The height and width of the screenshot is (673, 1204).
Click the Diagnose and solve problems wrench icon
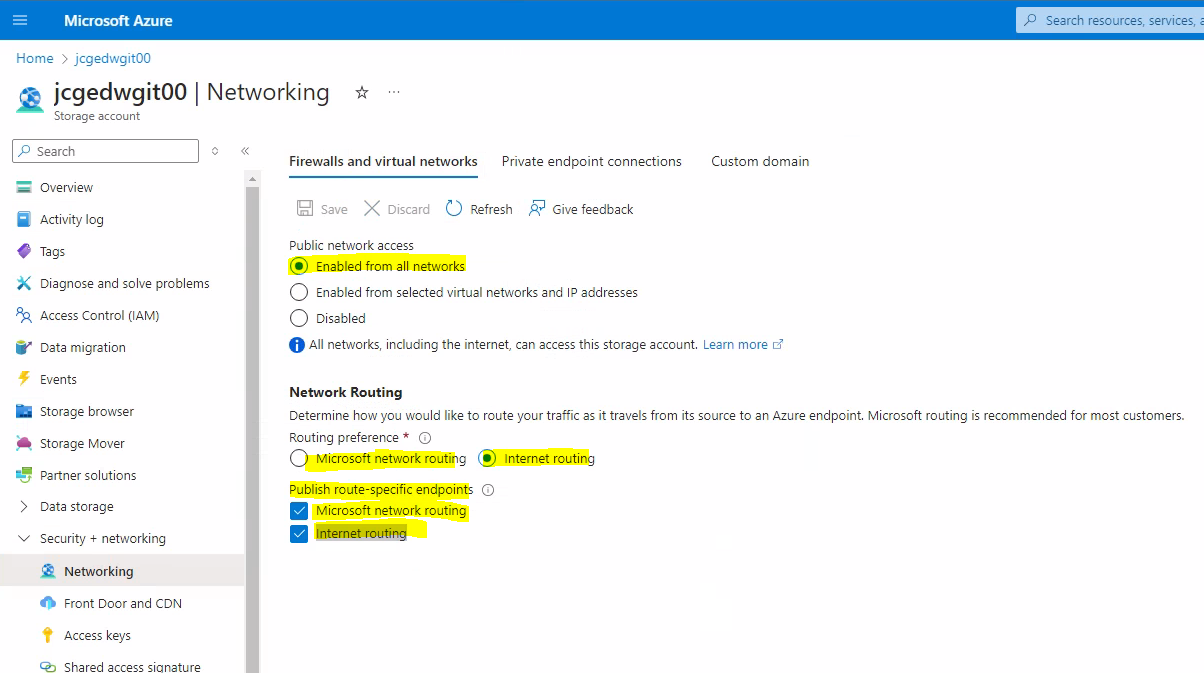[x=24, y=283]
